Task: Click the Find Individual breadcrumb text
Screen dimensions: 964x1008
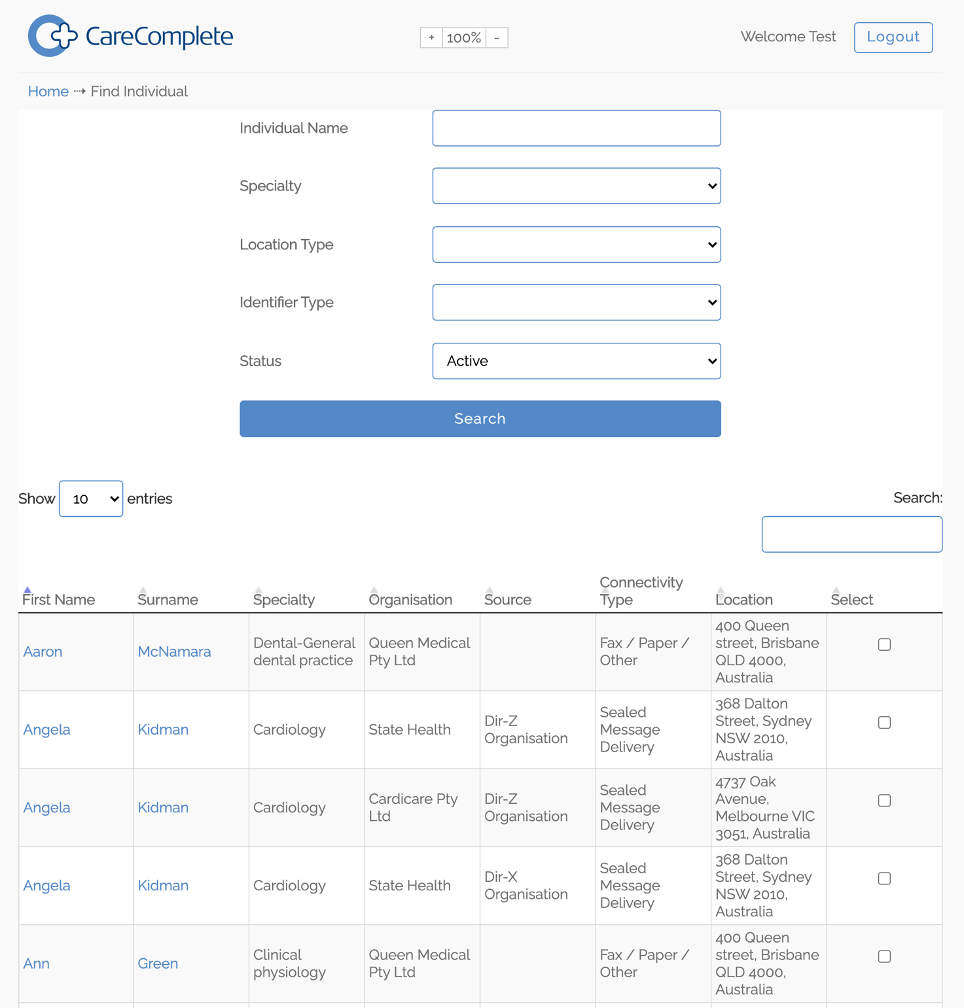Action: (x=139, y=91)
